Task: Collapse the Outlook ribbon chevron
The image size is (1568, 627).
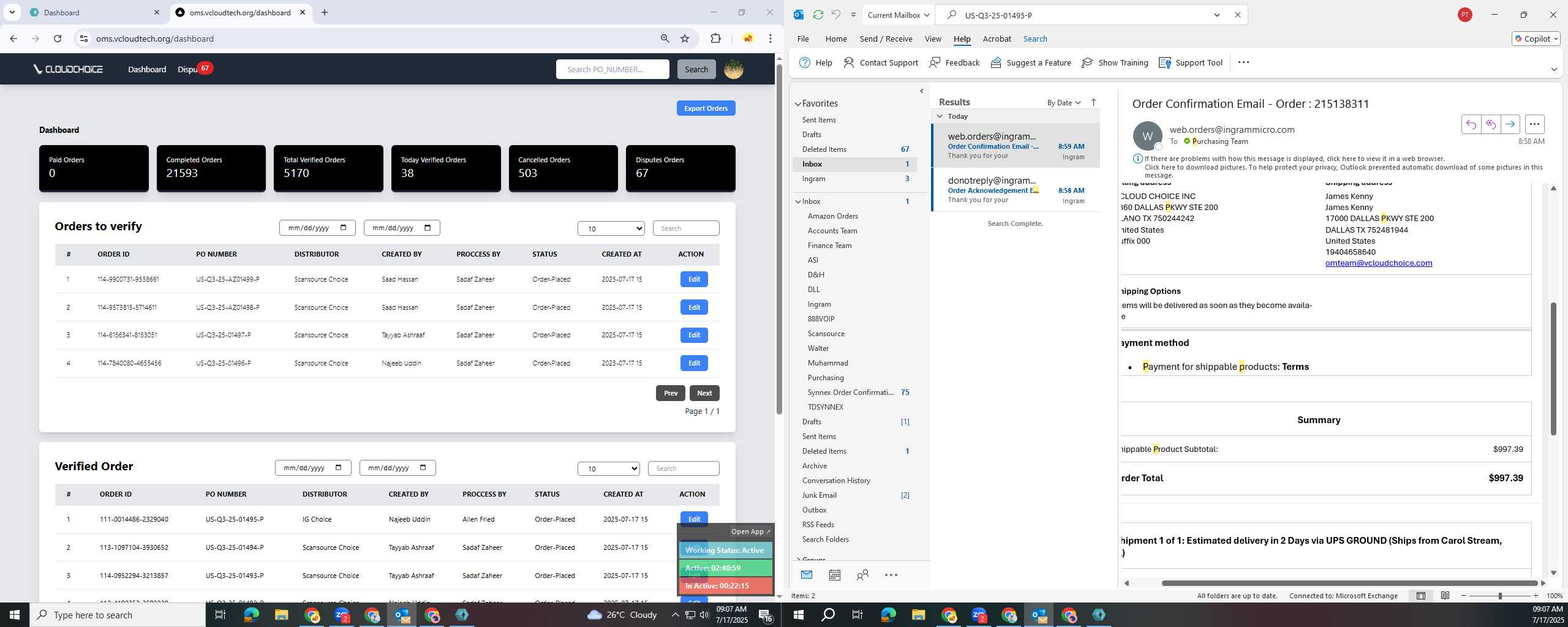Action: tap(1553, 69)
